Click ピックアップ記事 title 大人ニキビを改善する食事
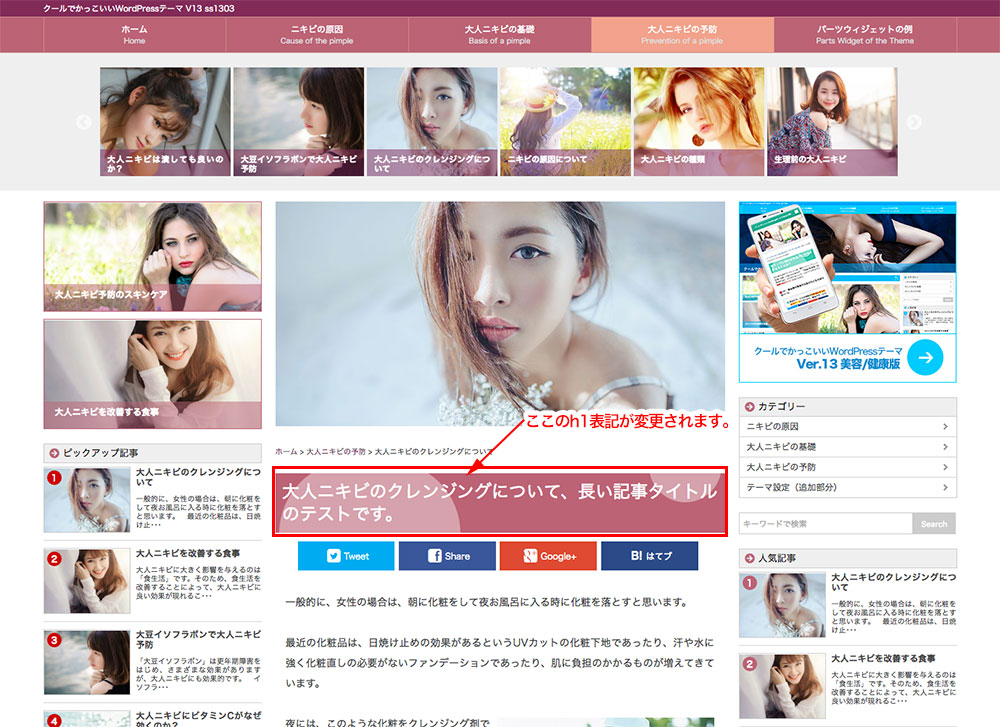The width and height of the screenshot is (1000, 727). [188, 553]
